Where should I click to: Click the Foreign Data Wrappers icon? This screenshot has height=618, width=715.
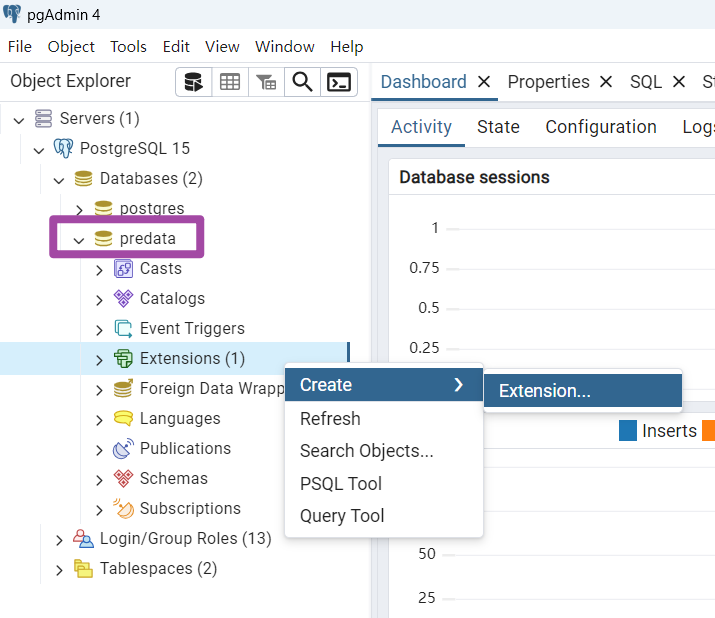(x=123, y=388)
